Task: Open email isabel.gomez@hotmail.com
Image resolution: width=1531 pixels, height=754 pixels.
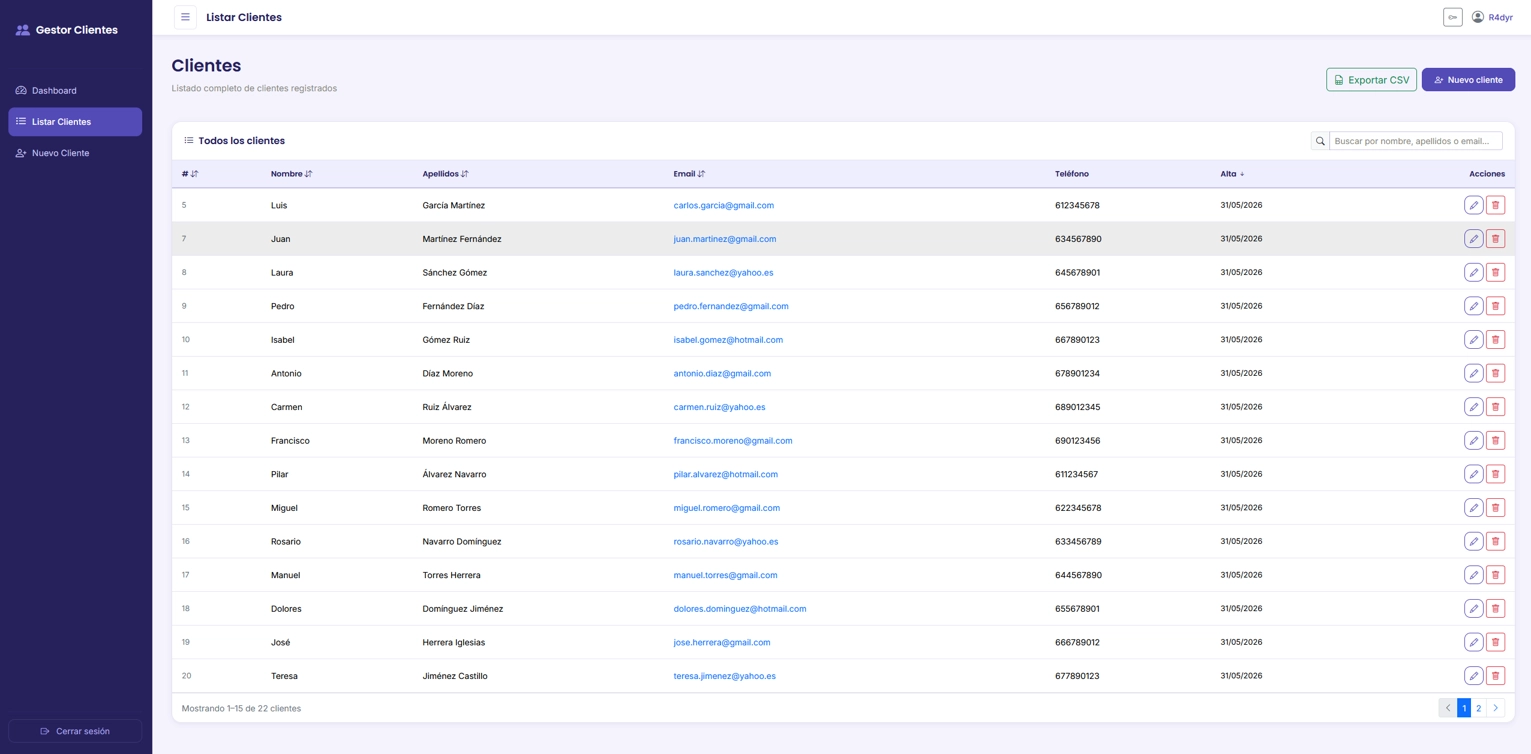Action: tap(728, 340)
